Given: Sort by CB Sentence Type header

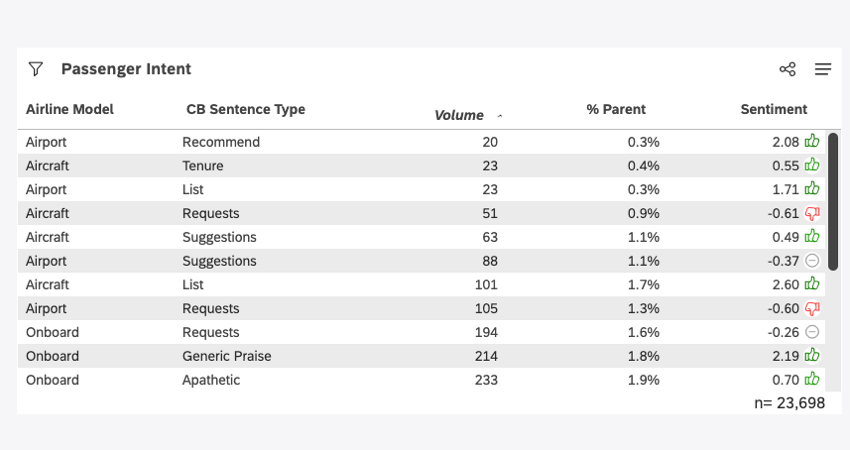Looking at the screenshot, I should (245, 109).
